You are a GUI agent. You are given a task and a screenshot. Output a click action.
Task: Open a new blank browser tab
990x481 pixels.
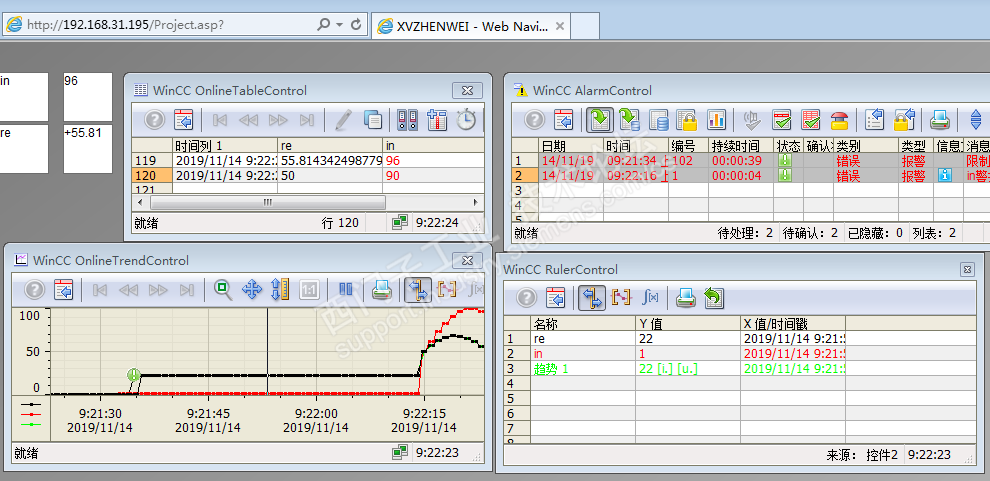tap(585, 26)
